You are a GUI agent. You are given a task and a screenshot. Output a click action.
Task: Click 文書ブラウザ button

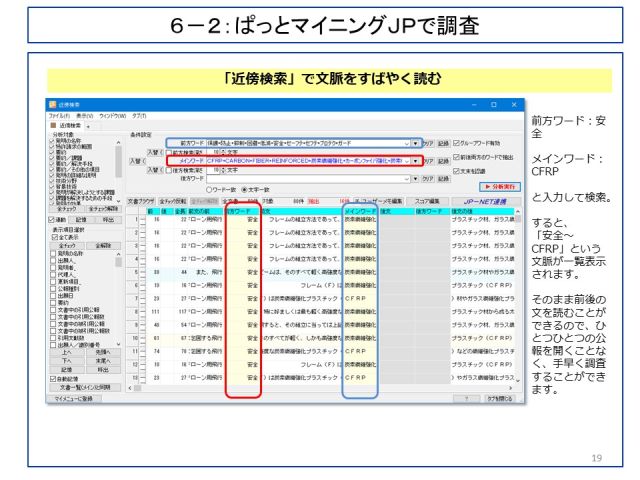click(141, 201)
